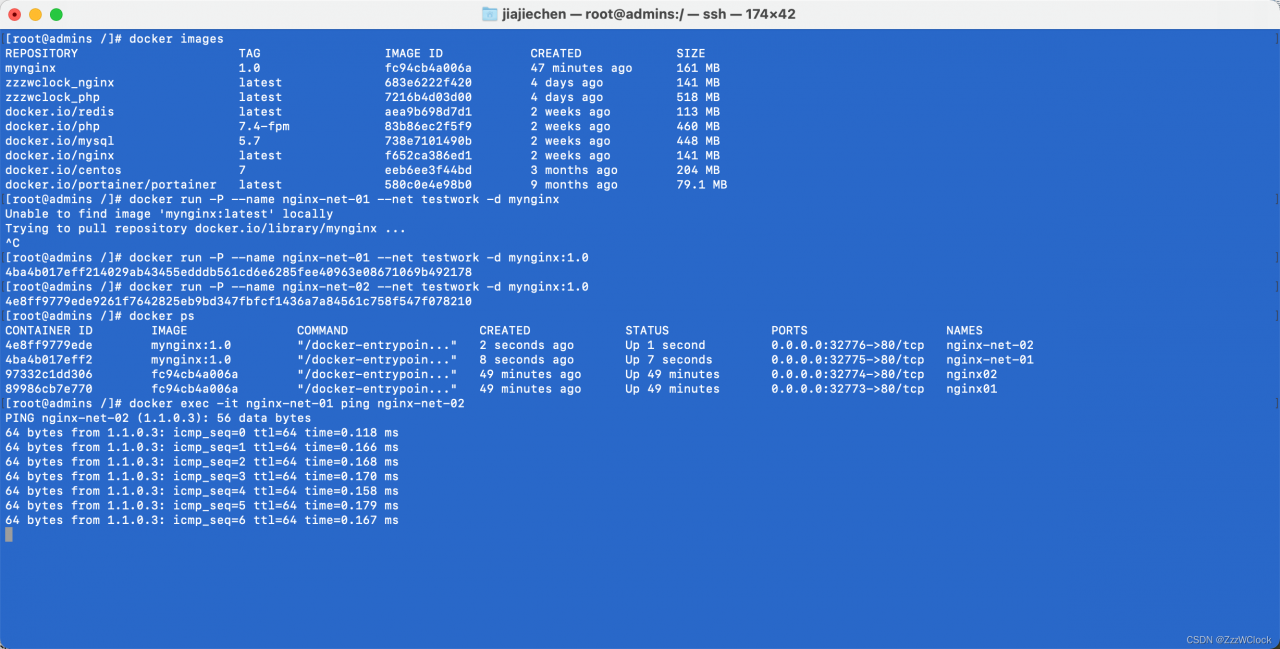The image size is (1280, 649).
Task: Click container name nginx02
Action: tap(972, 374)
